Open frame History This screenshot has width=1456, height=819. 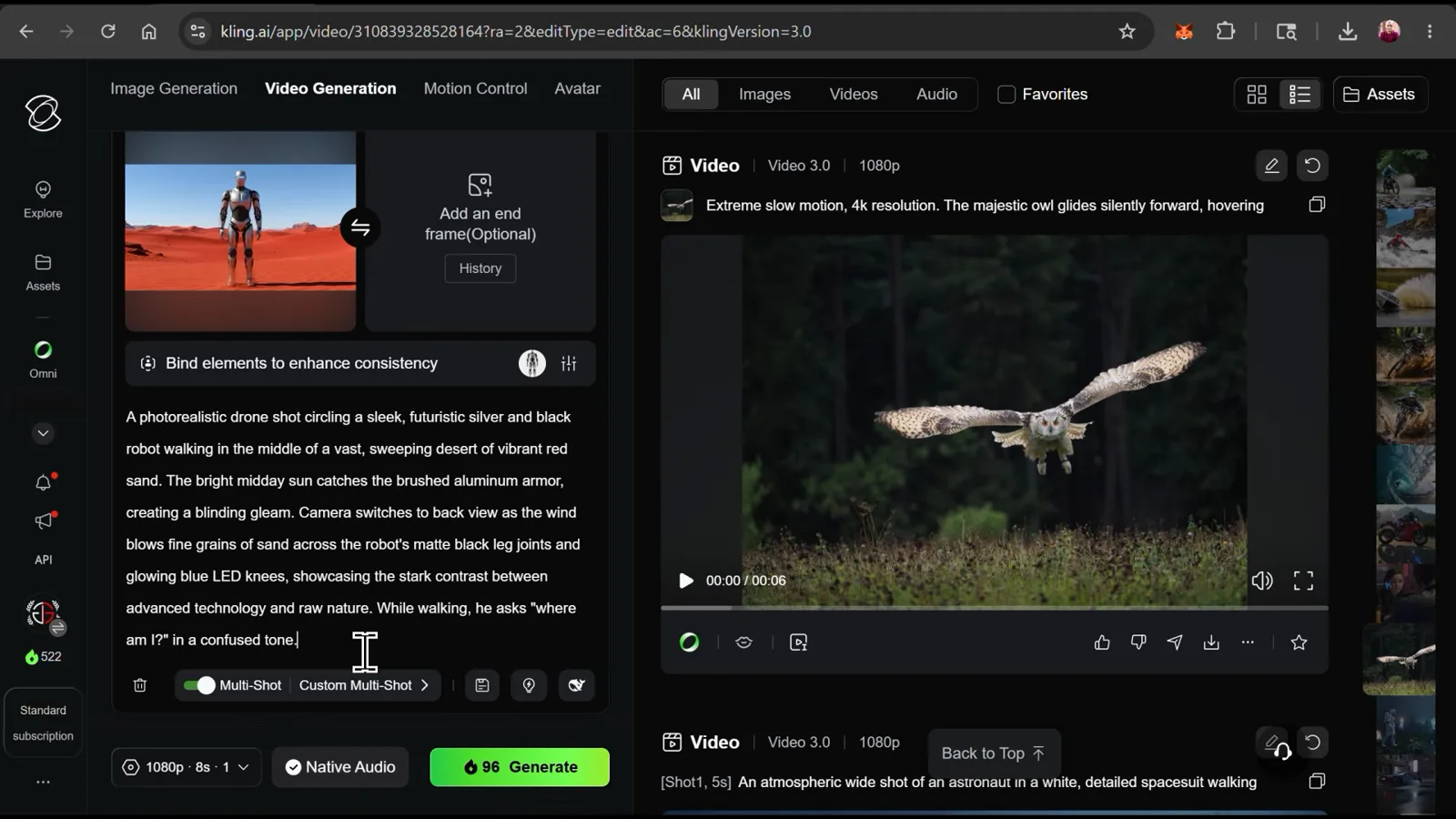pos(480,268)
